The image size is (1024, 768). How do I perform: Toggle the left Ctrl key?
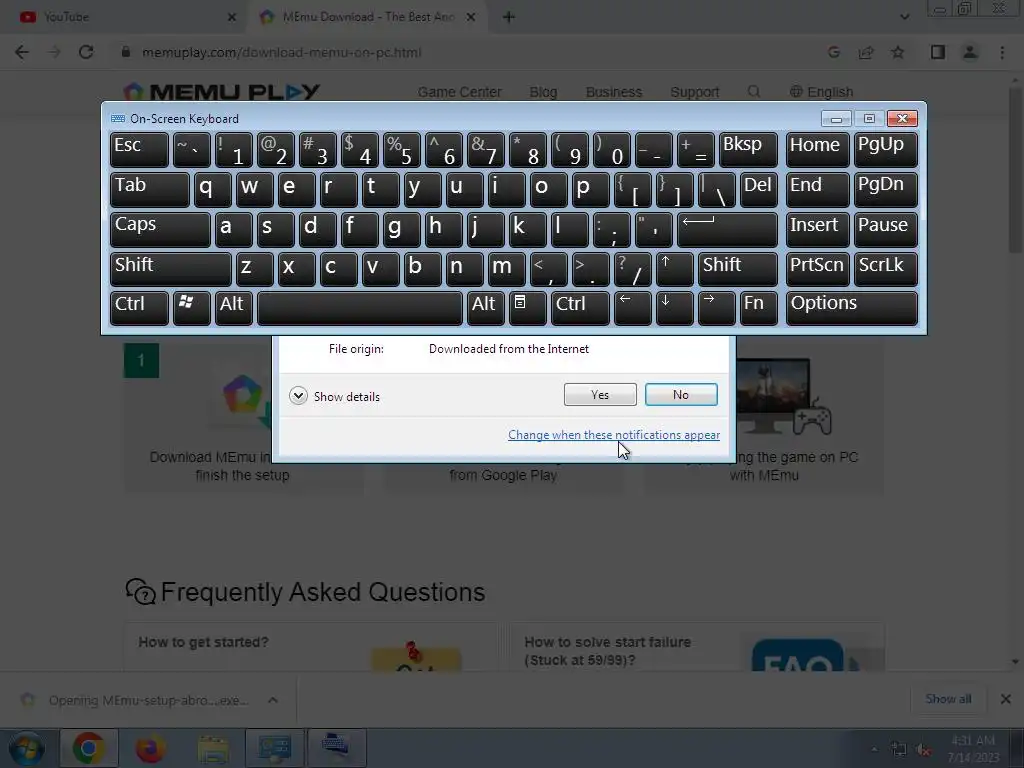coord(139,308)
